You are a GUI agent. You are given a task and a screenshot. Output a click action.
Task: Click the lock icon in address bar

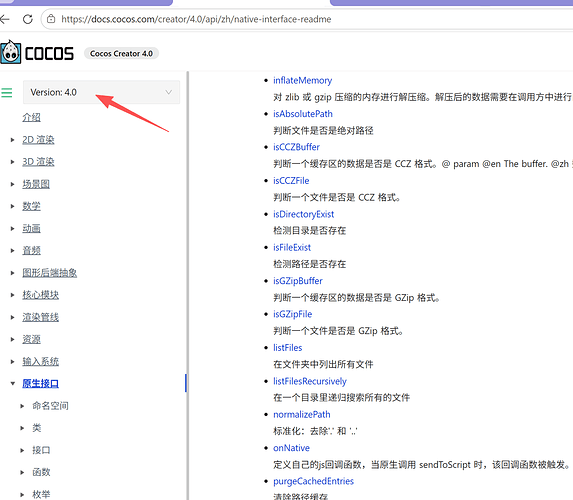tap(51, 19)
